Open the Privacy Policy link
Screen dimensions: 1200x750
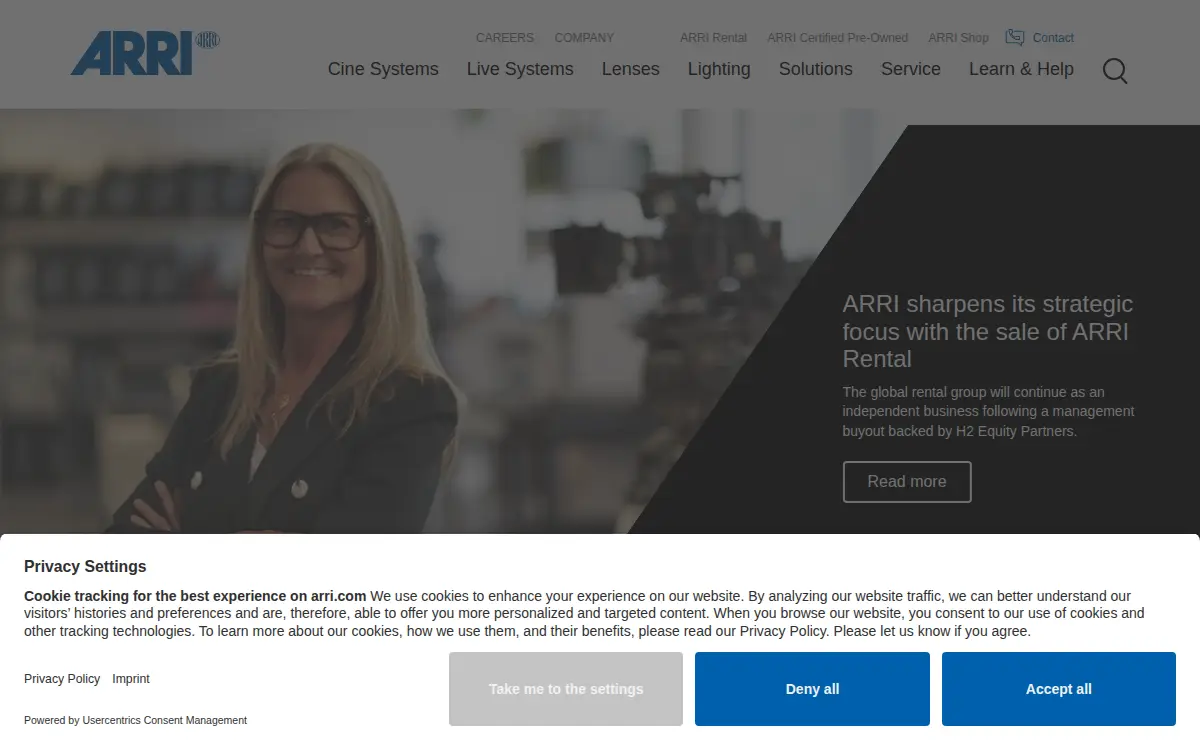click(x=62, y=679)
